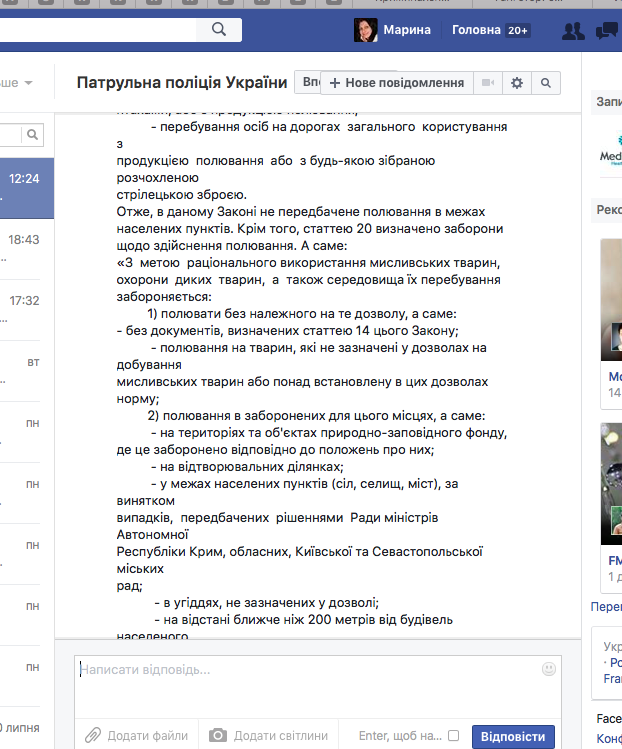Viewport: 622px width, 749px height.
Task: Toggle the 'Enter, щоб на...' send checkbox
Action: tap(454, 736)
